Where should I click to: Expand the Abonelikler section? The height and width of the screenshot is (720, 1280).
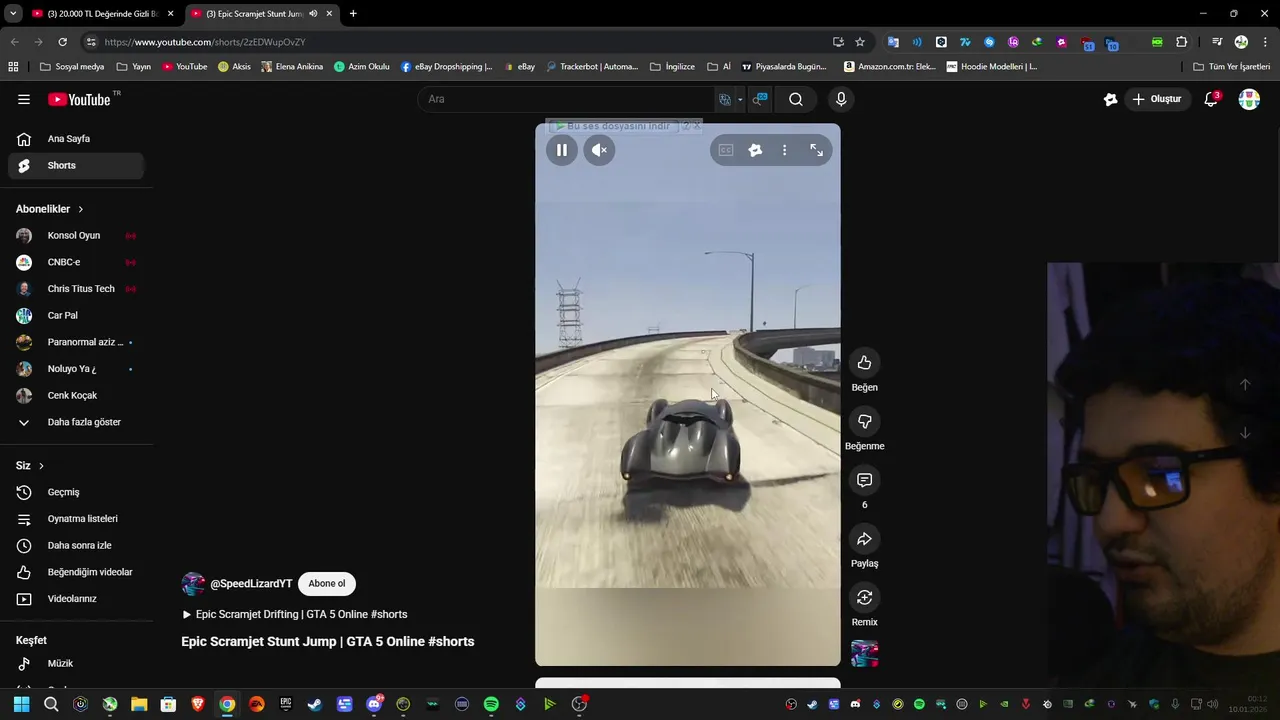coord(50,209)
